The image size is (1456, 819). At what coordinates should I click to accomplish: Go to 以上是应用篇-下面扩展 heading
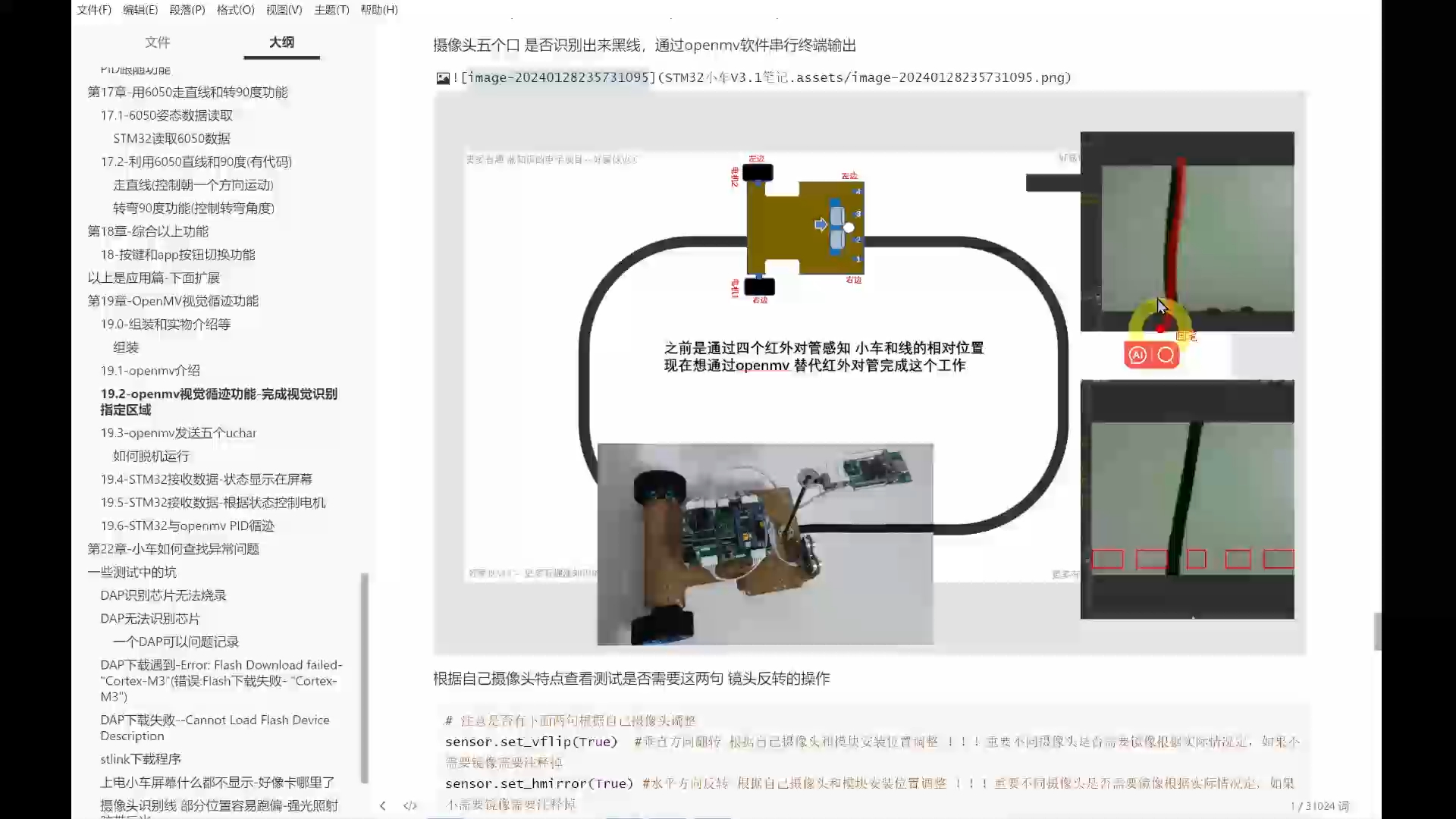coord(153,278)
